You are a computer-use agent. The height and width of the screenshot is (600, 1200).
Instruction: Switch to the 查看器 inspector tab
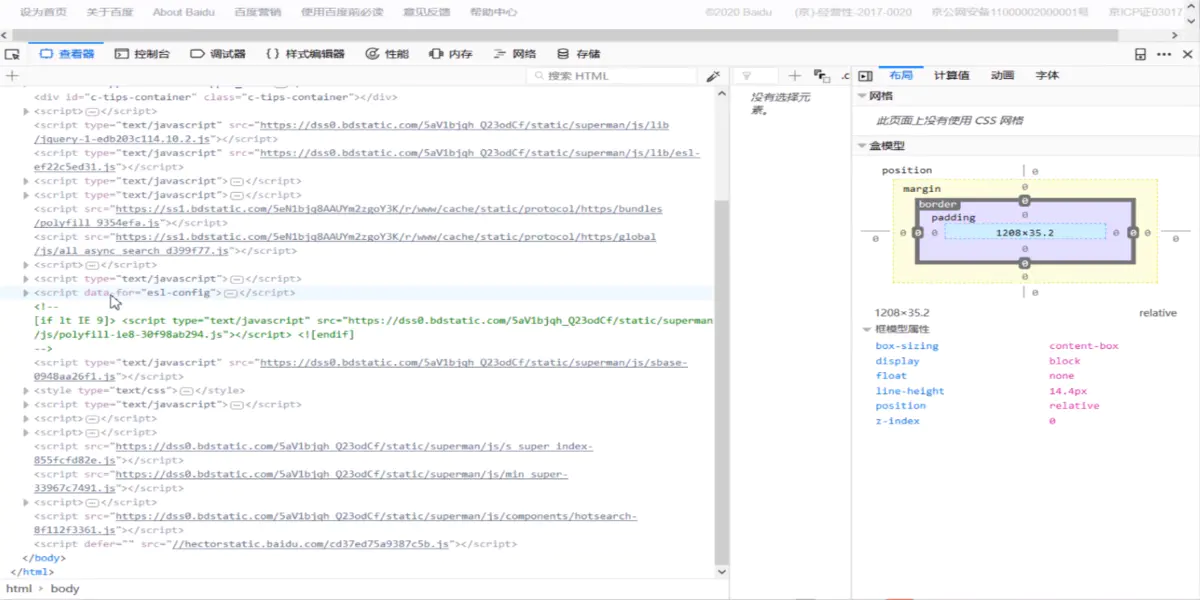[x=66, y=54]
